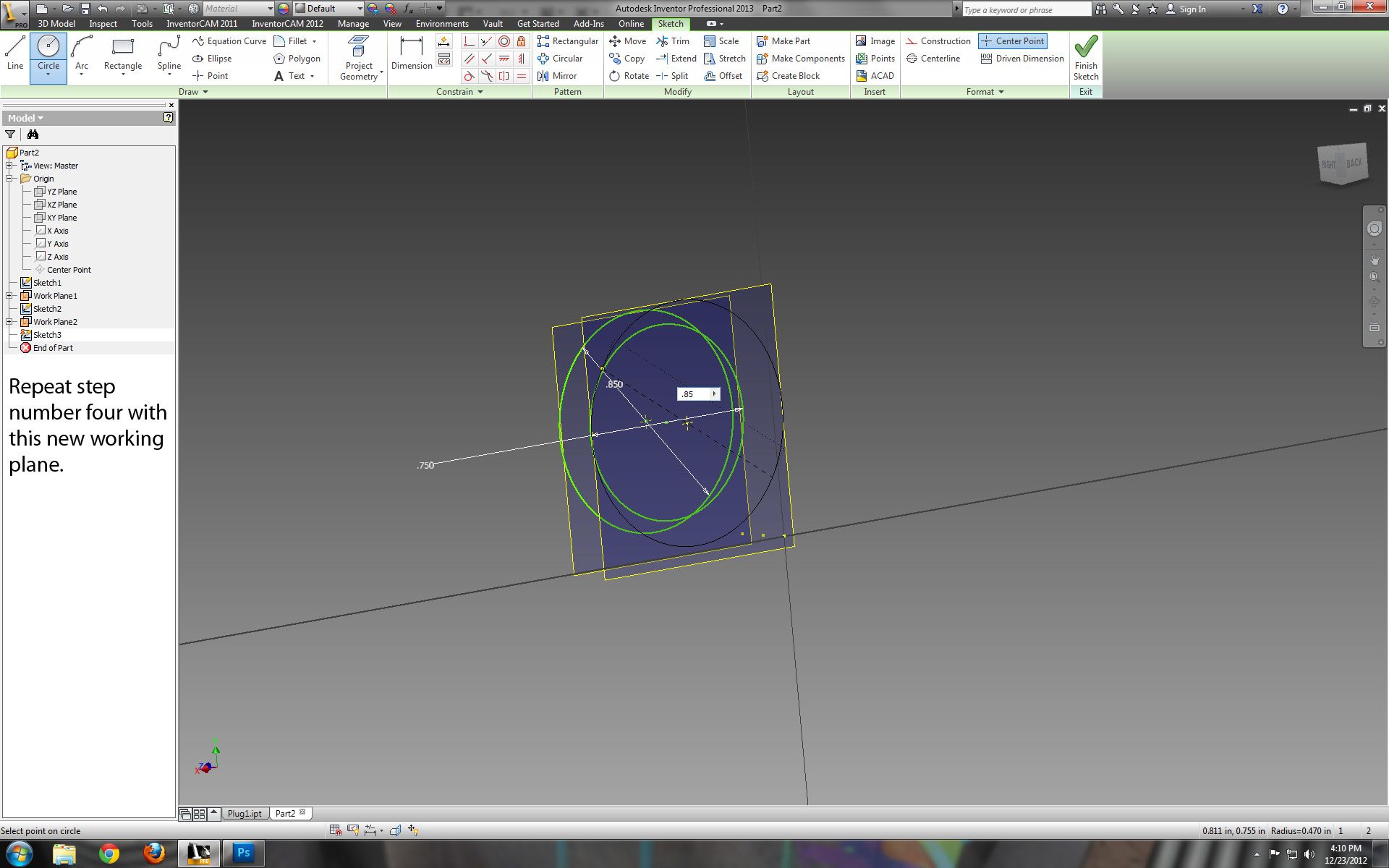Expand the Draw panel dropdown
The image size is (1389, 868).
(x=205, y=92)
